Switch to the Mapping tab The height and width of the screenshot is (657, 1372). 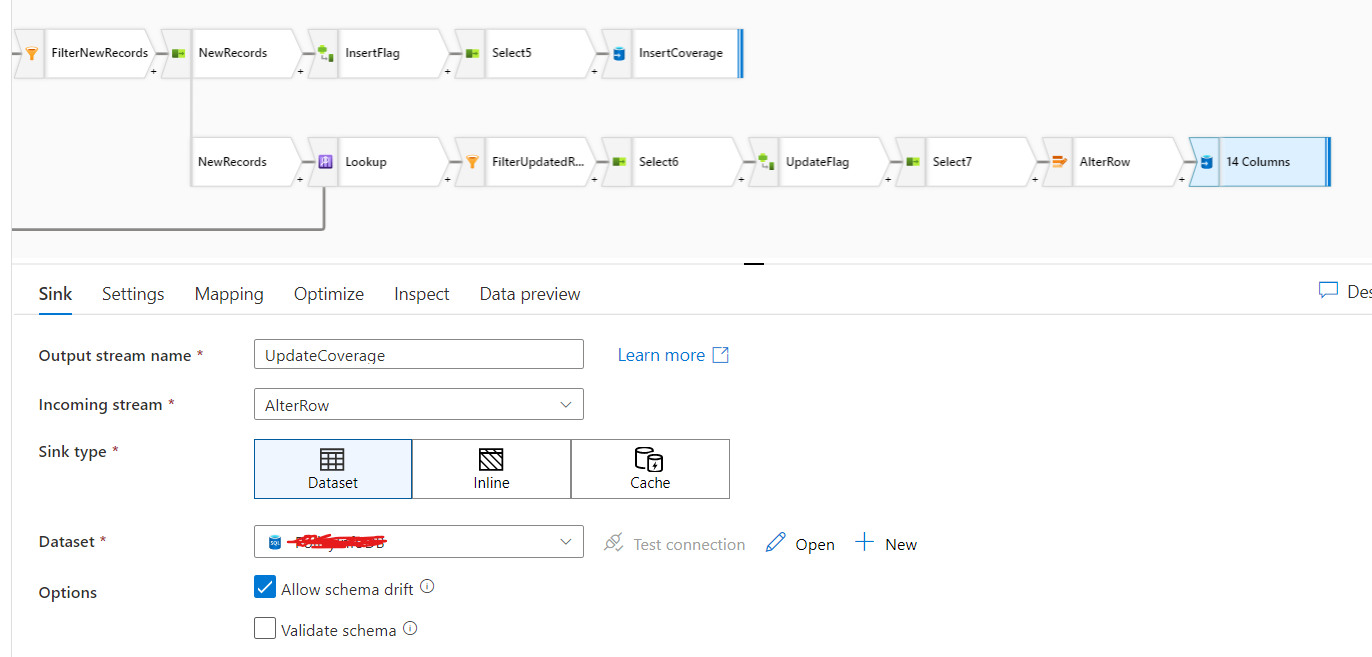click(228, 293)
